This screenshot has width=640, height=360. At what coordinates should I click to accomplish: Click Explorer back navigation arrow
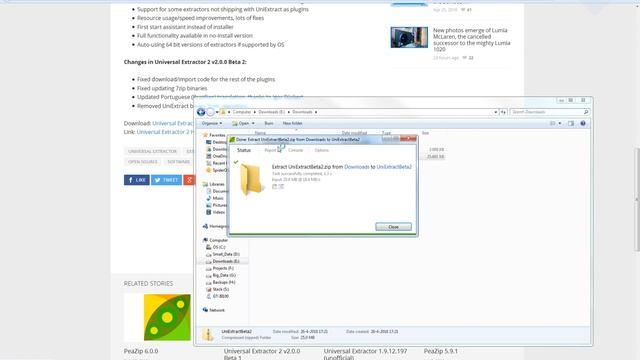coord(201,112)
